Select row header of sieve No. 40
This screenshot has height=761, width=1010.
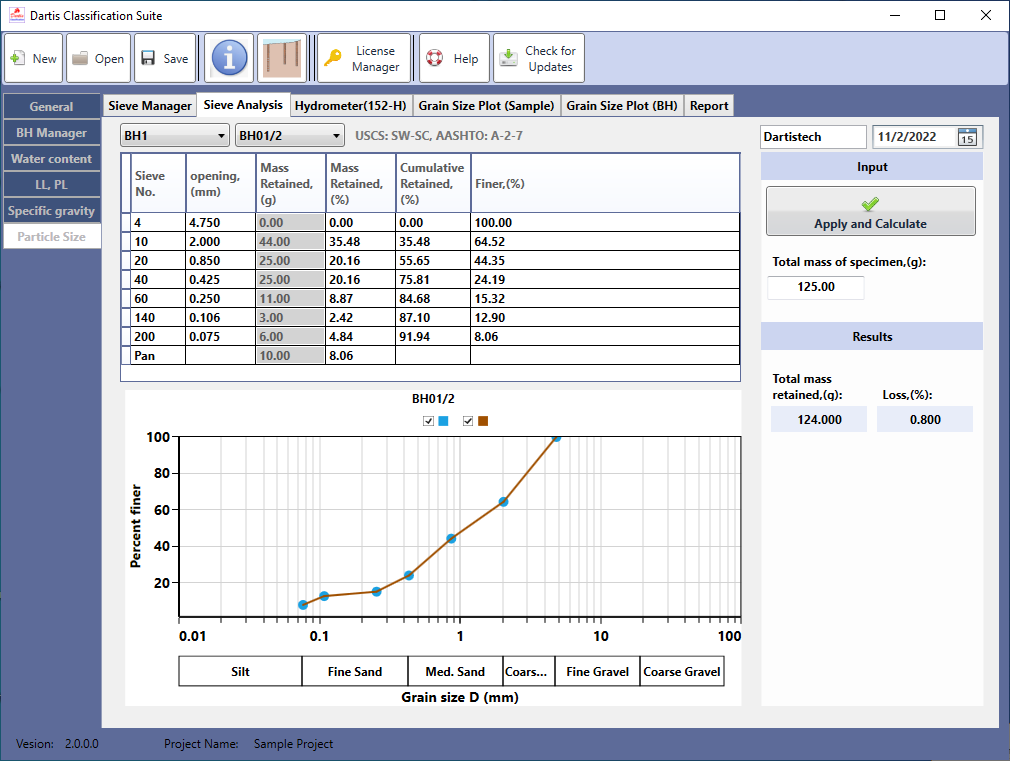click(x=126, y=280)
